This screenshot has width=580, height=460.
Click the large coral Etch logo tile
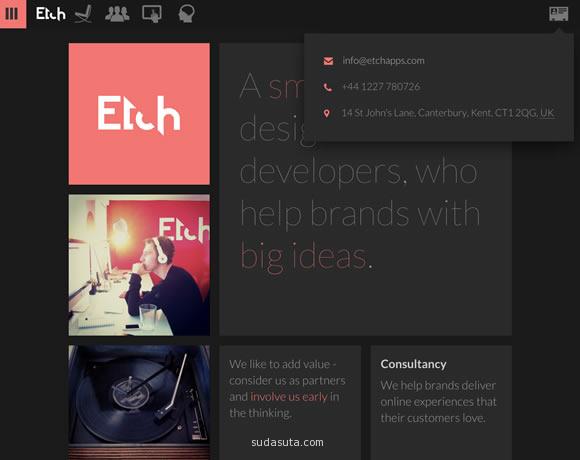pos(139,114)
